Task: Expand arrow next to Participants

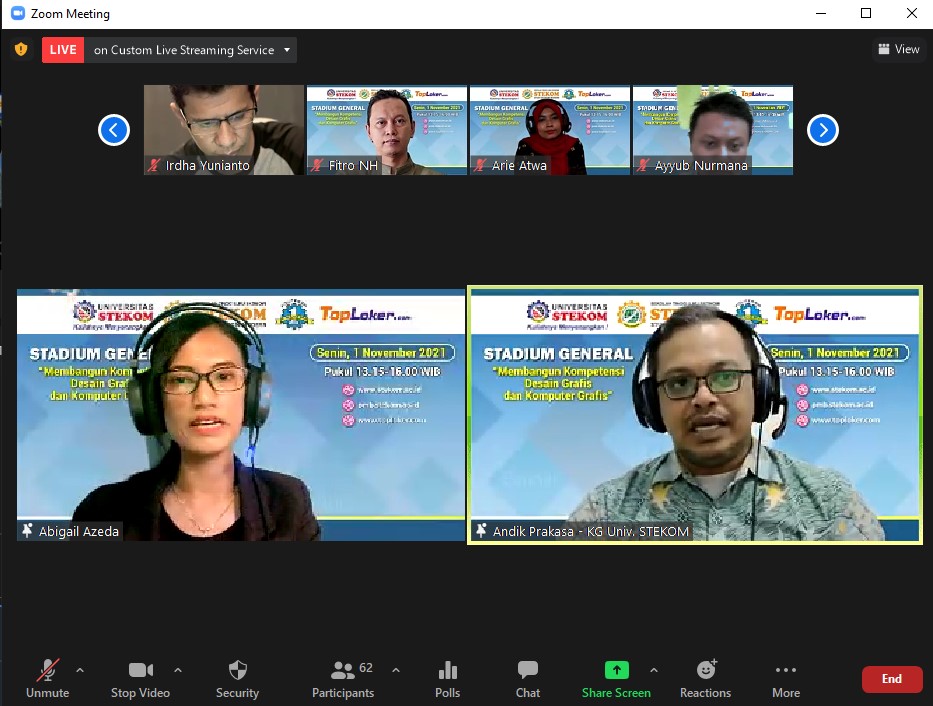Action: (x=396, y=670)
